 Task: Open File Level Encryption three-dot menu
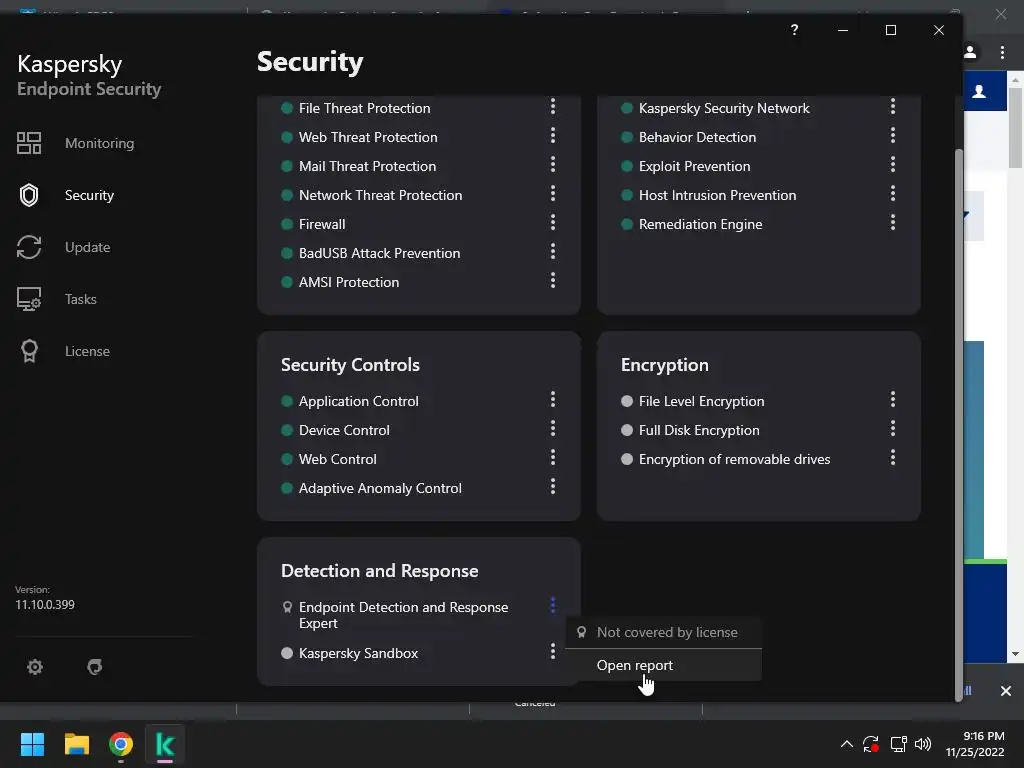pyautogui.click(x=893, y=399)
